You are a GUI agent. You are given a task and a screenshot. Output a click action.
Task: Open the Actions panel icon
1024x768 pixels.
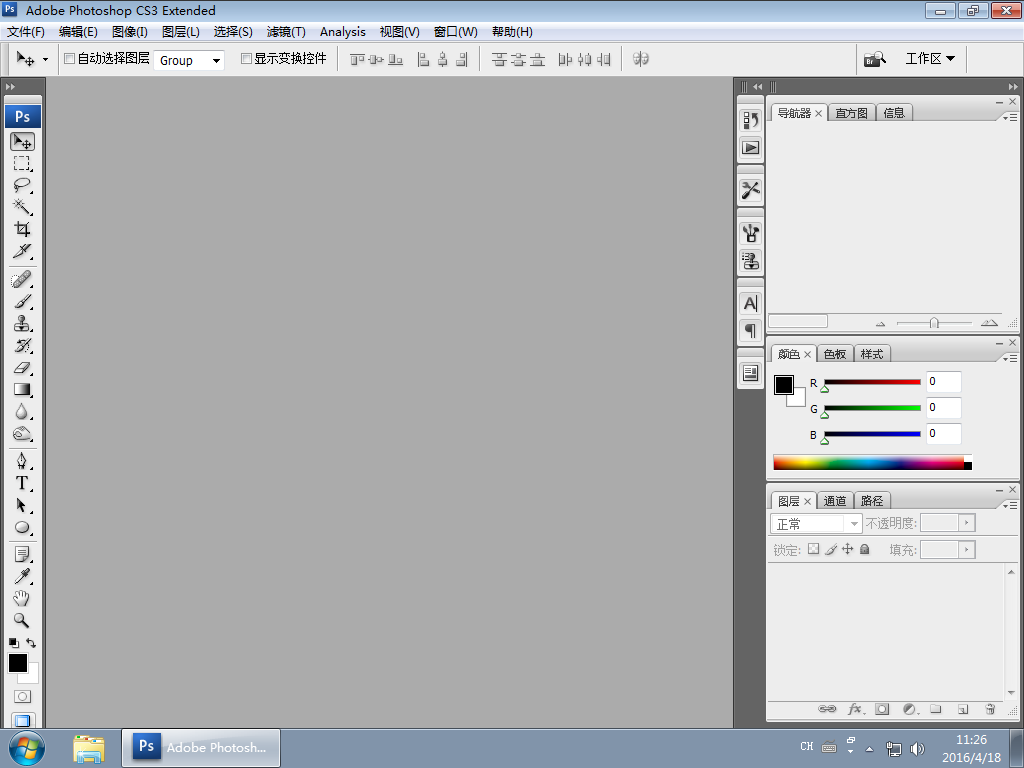(750, 148)
